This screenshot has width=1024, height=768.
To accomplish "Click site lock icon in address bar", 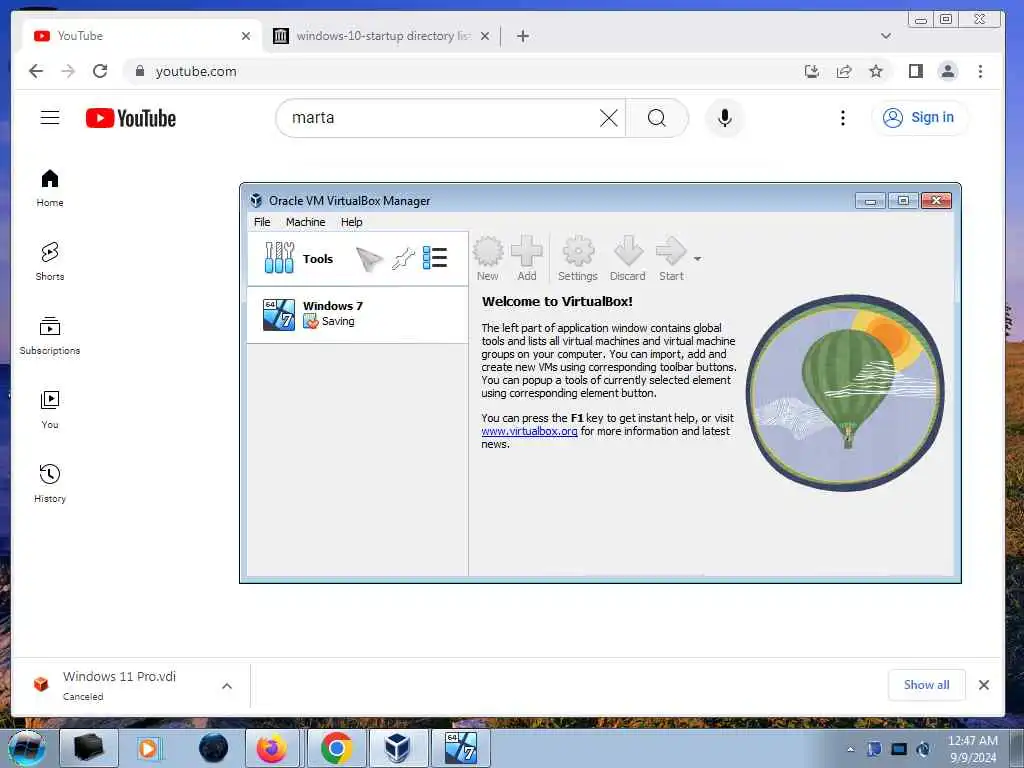I will point(139,71).
